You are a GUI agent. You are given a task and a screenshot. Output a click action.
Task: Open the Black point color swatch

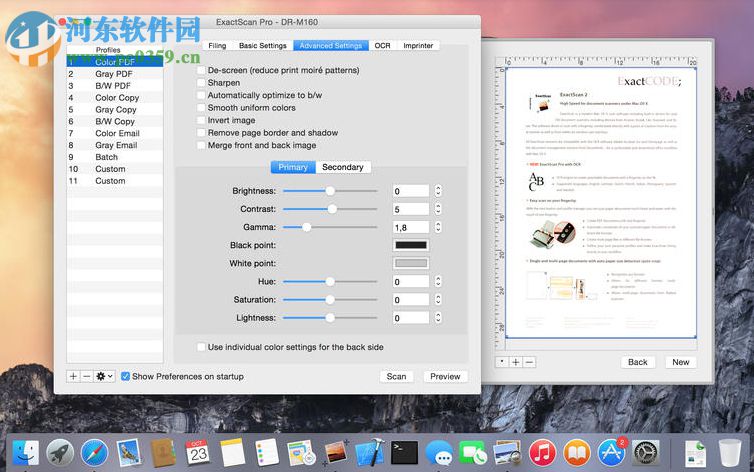tap(411, 245)
